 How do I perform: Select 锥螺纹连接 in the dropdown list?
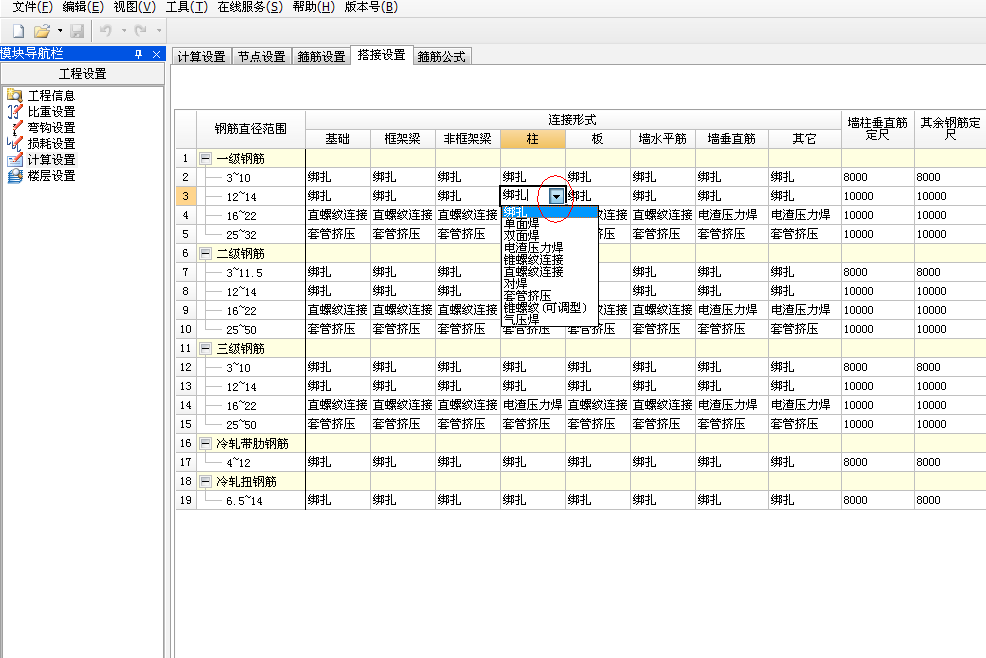pos(550,260)
